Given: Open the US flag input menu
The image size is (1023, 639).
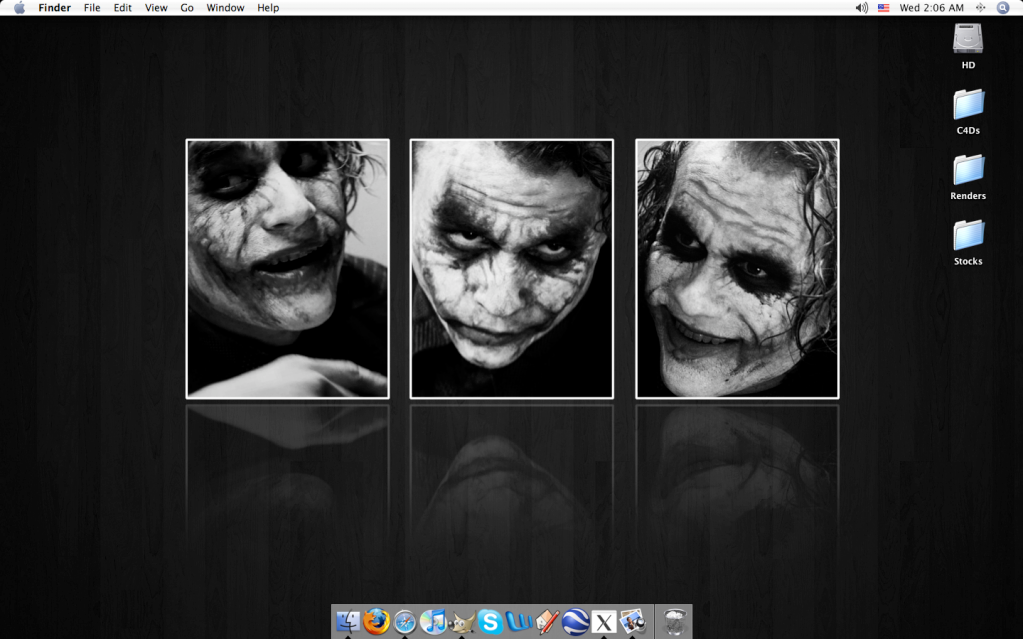Looking at the screenshot, I should [883, 8].
